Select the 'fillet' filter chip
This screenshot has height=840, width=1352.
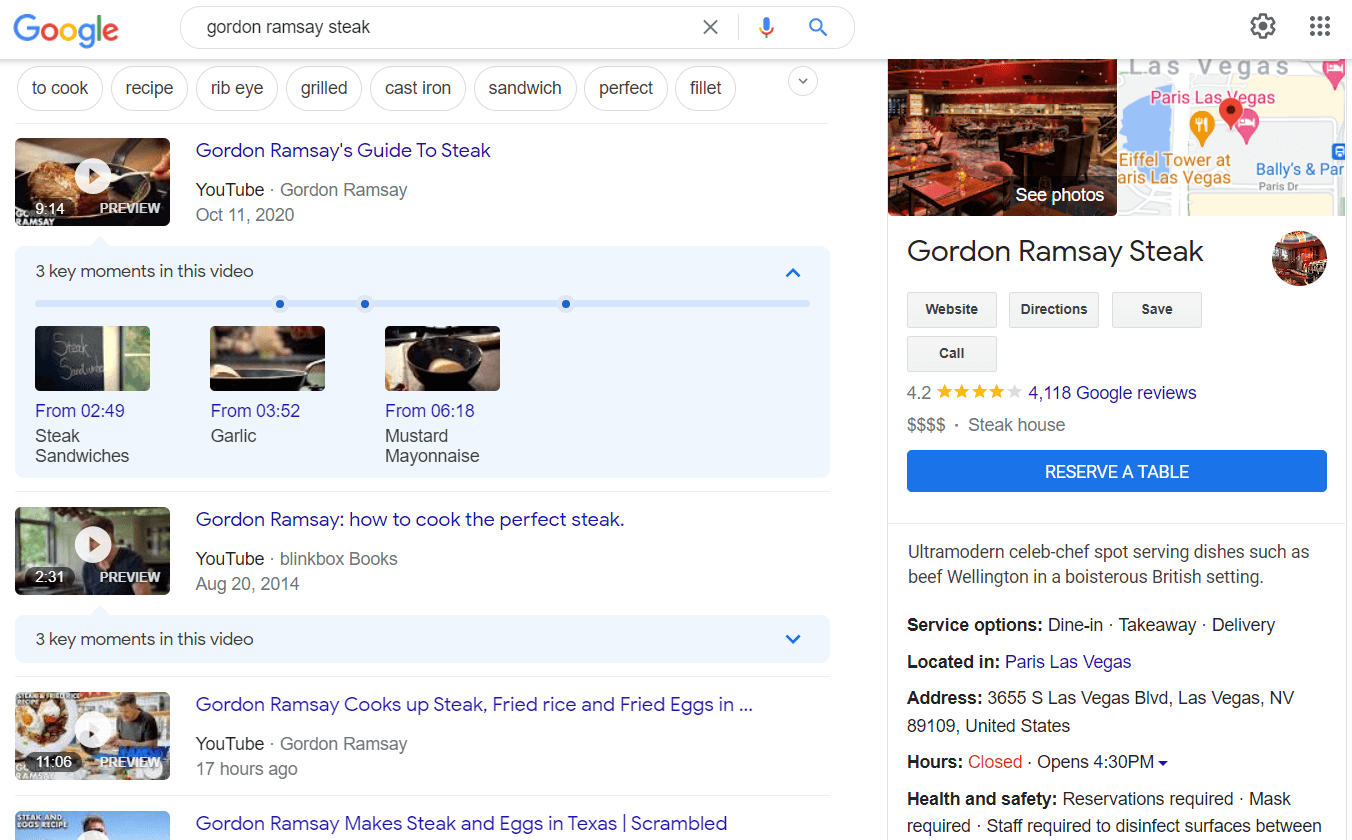pos(706,88)
